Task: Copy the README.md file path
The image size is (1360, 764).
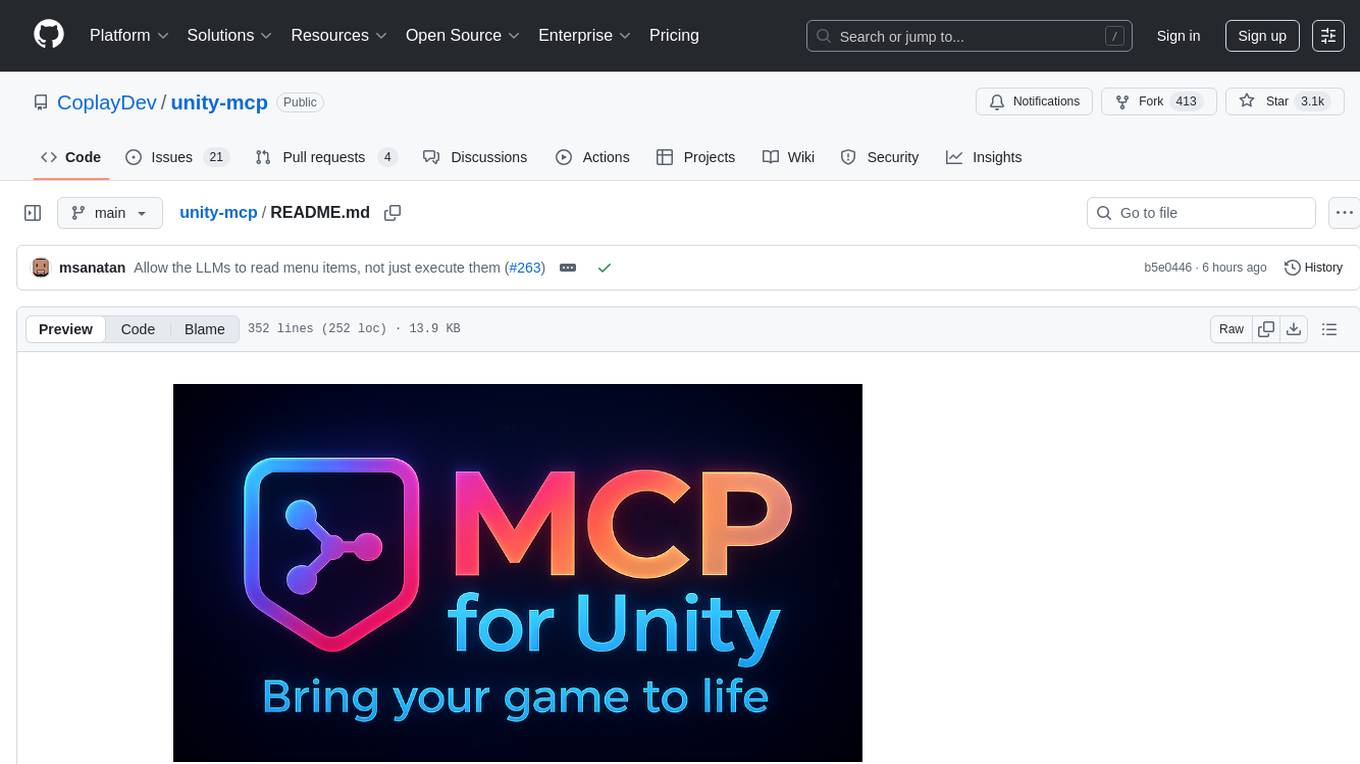Action: [x=393, y=212]
